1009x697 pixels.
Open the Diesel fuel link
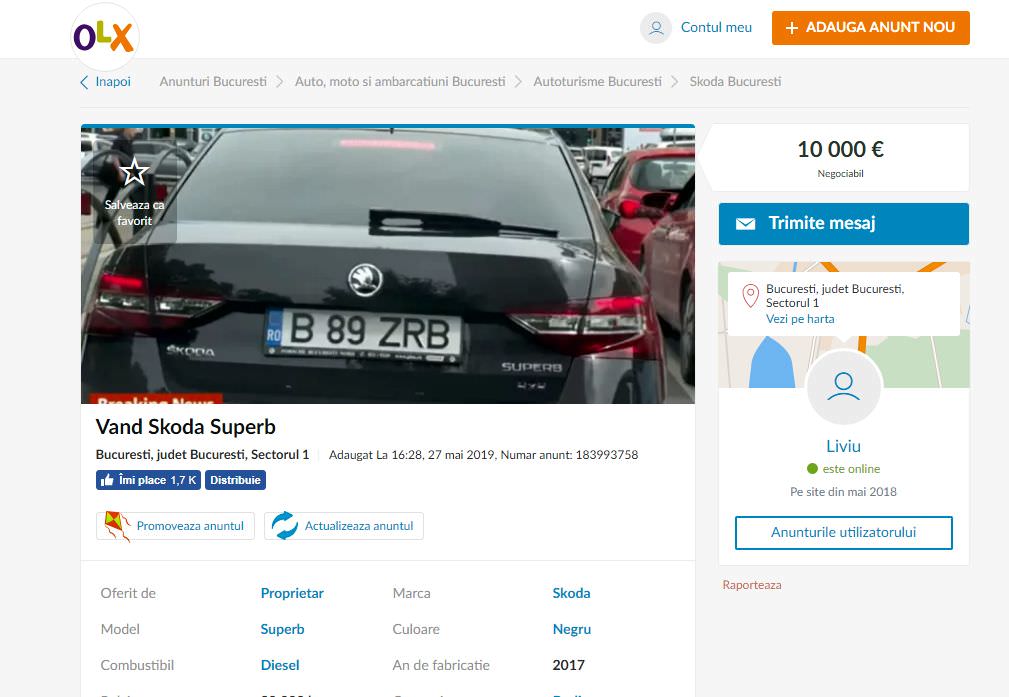coord(280,665)
